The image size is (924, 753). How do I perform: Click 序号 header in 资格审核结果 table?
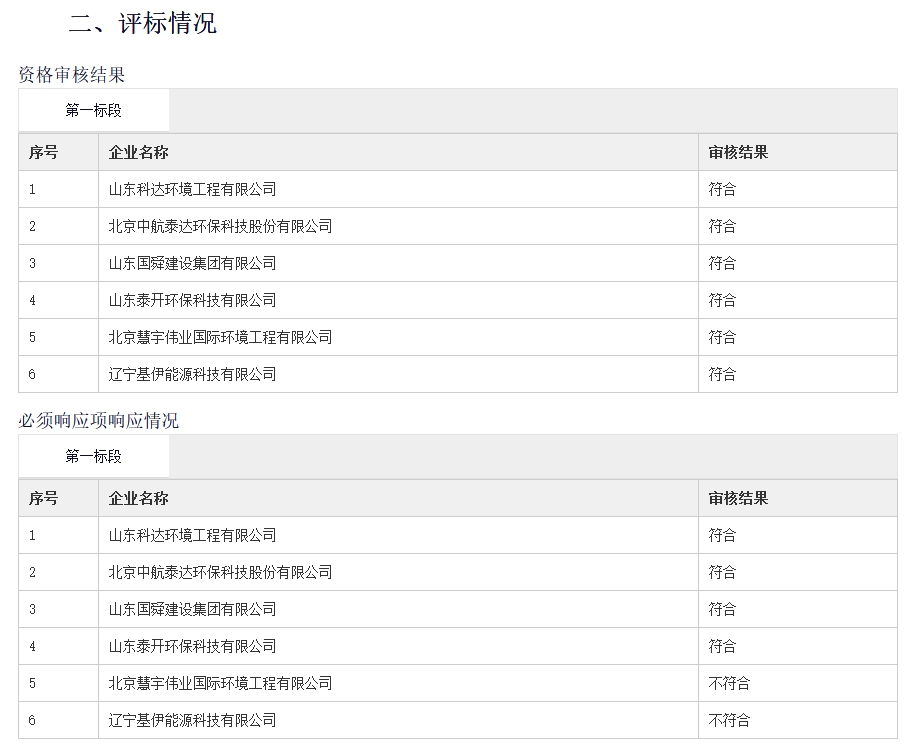pos(44,153)
